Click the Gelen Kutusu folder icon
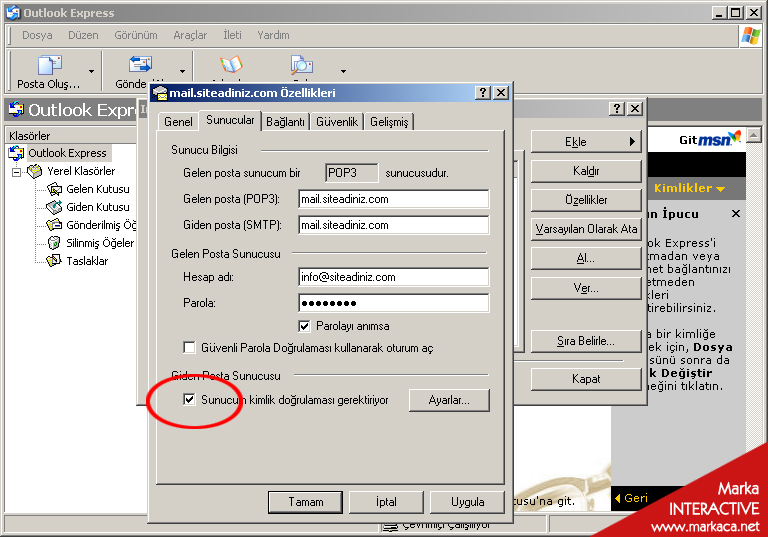The image size is (768, 537). click(x=54, y=189)
